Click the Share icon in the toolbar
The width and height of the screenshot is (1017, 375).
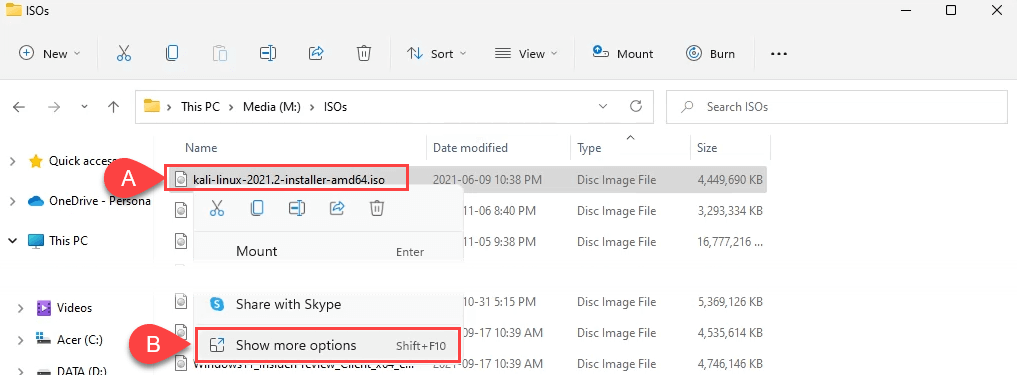(x=316, y=54)
